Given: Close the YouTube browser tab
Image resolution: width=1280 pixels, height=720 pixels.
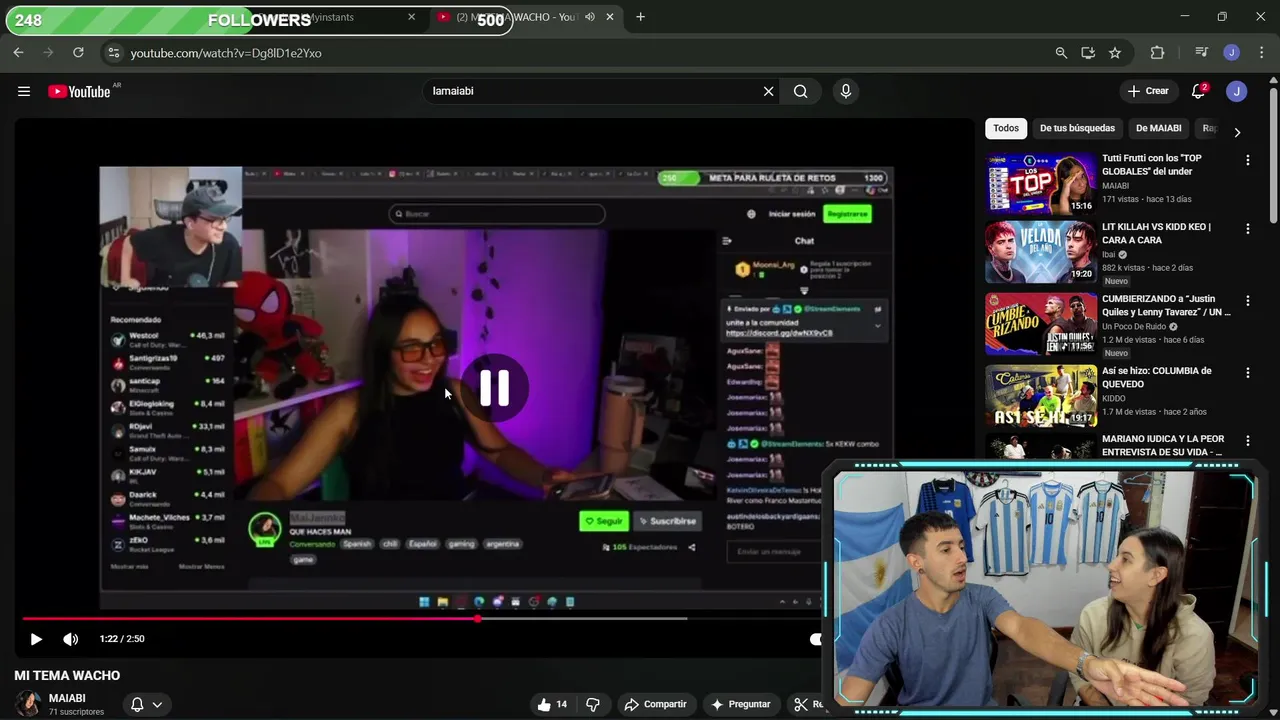Looking at the screenshot, I should pyautogui.click(x=609, y=17).
